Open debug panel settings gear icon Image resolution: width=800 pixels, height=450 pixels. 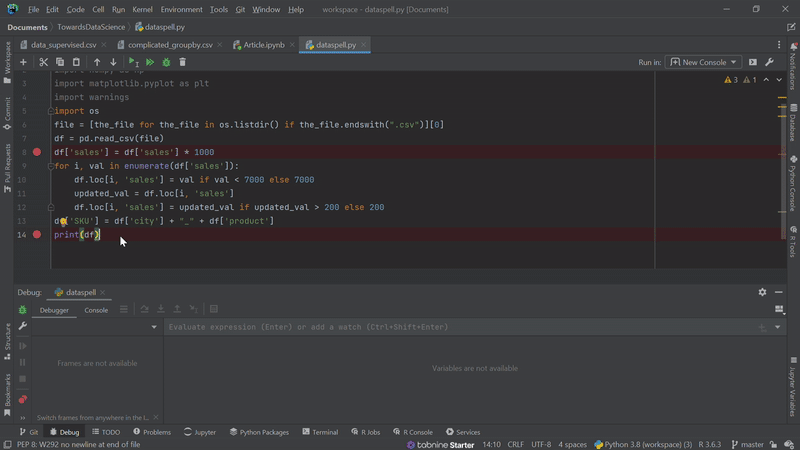[762, 292]
